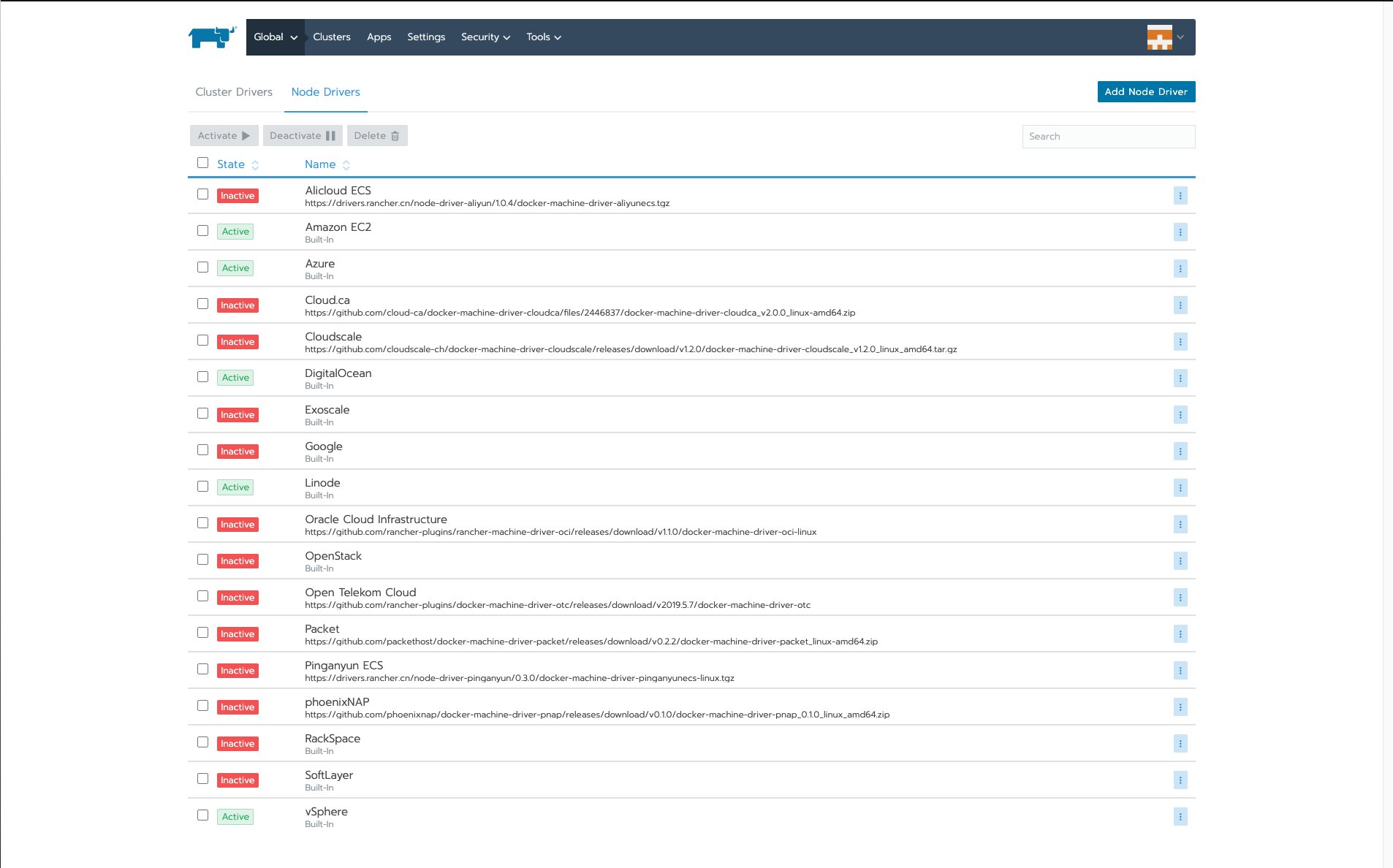Click the three-dot menu for Google driver
The image size is (1393, 868).
(x=1180, y=452)
